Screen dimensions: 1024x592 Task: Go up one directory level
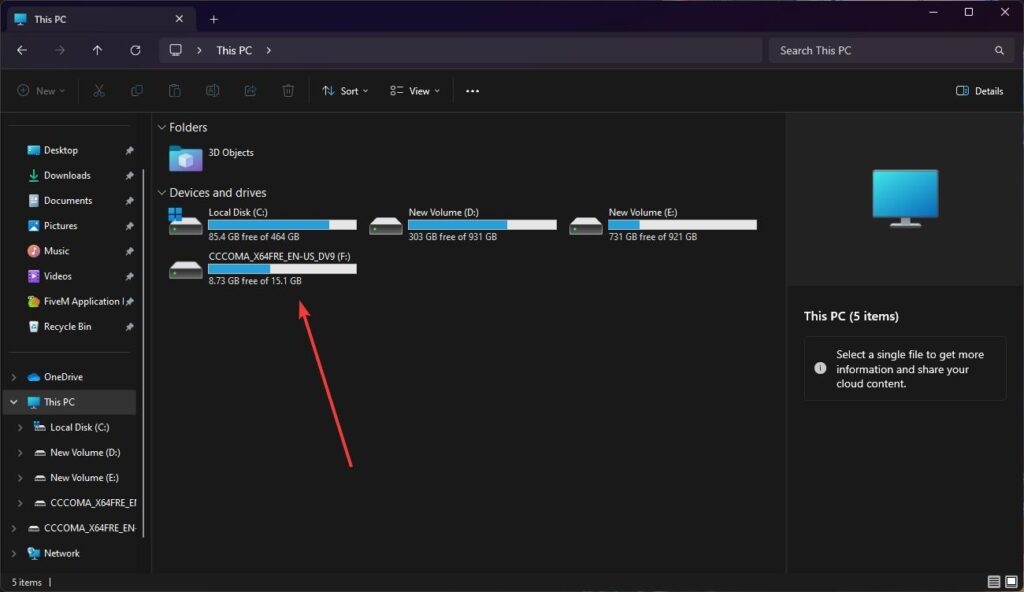97,50
